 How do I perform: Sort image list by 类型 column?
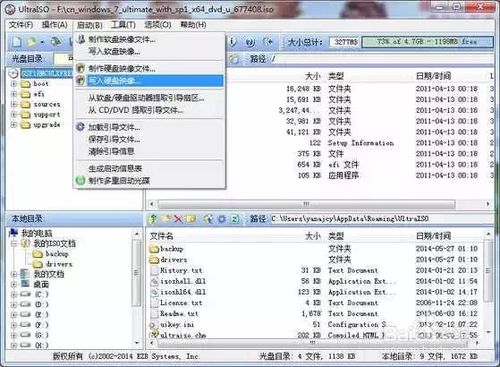click(336, 76)
